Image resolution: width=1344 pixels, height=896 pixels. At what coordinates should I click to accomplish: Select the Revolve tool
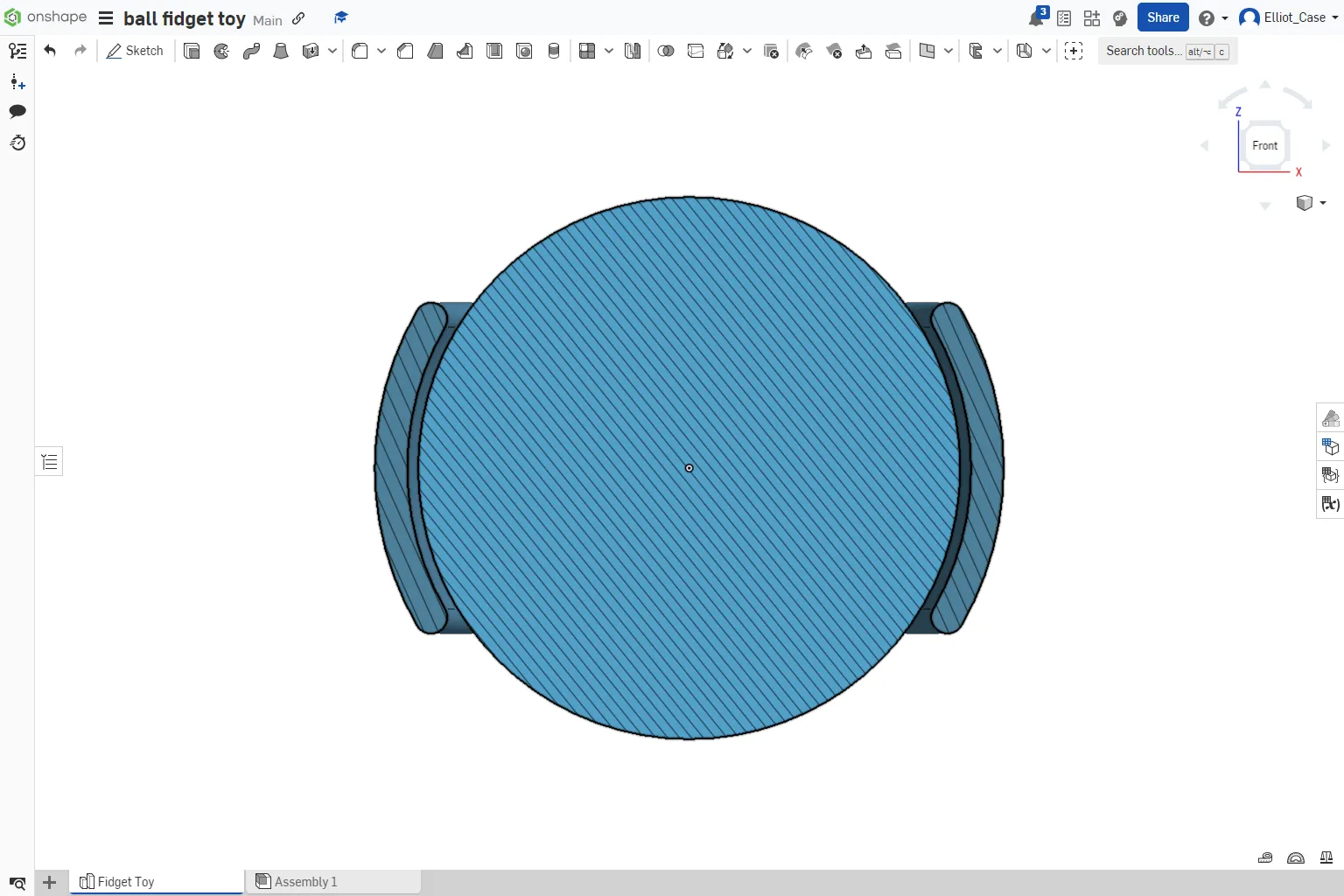click(221, 51)
